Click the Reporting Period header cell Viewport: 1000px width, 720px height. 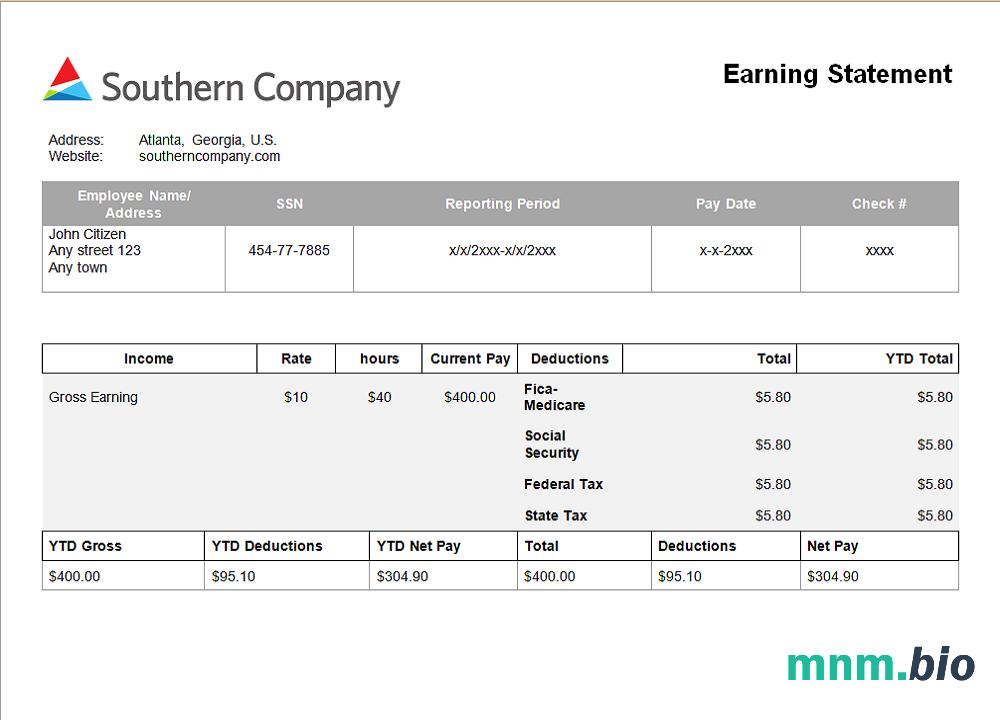click(502, 204)
